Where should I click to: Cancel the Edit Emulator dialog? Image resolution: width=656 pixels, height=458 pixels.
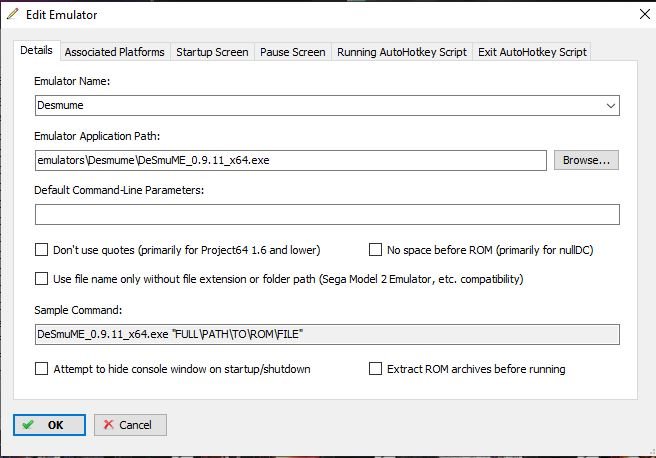(130, 425)
